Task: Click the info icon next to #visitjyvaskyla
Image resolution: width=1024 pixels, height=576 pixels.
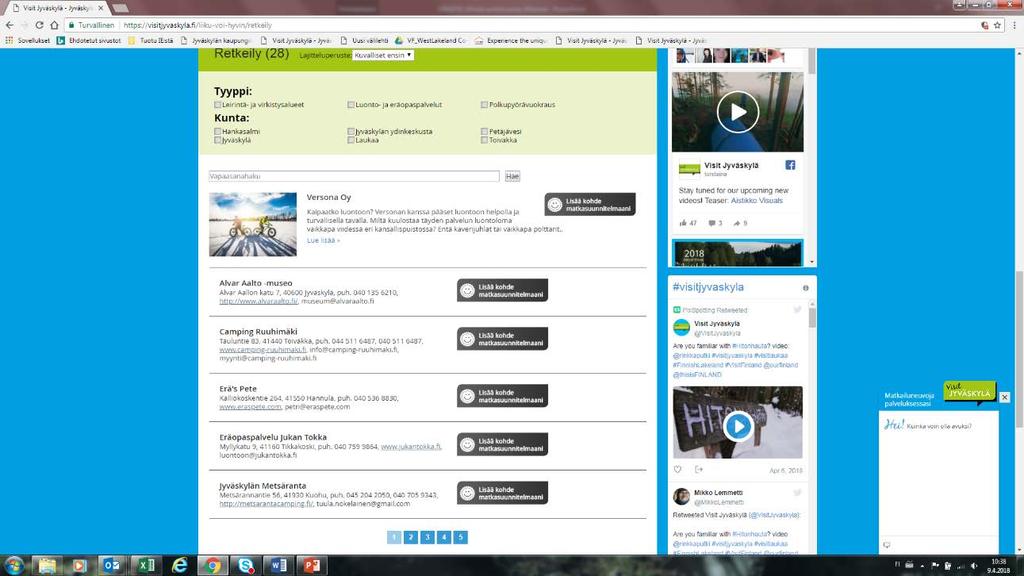Action: pyautogui.click(x=805, y=288)
